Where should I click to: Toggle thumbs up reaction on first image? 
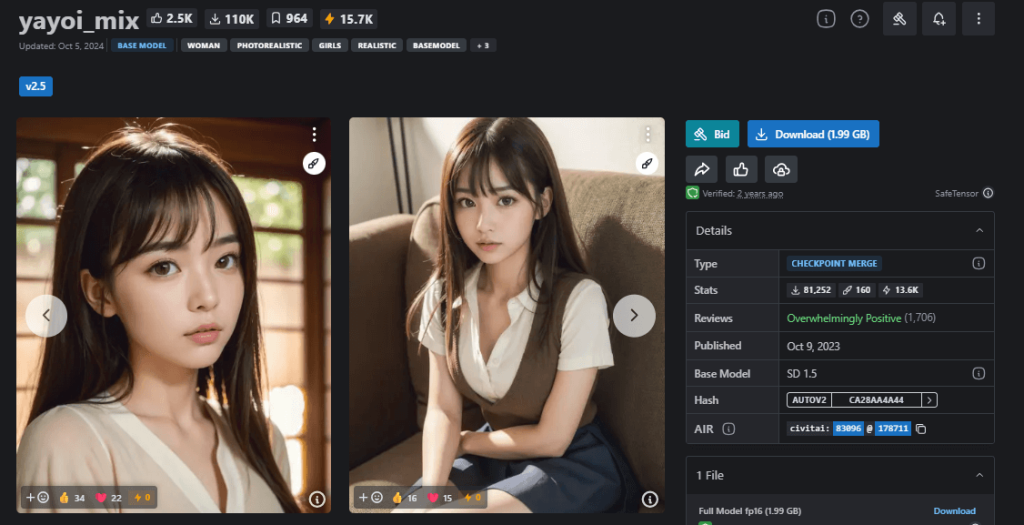[71, 497]
